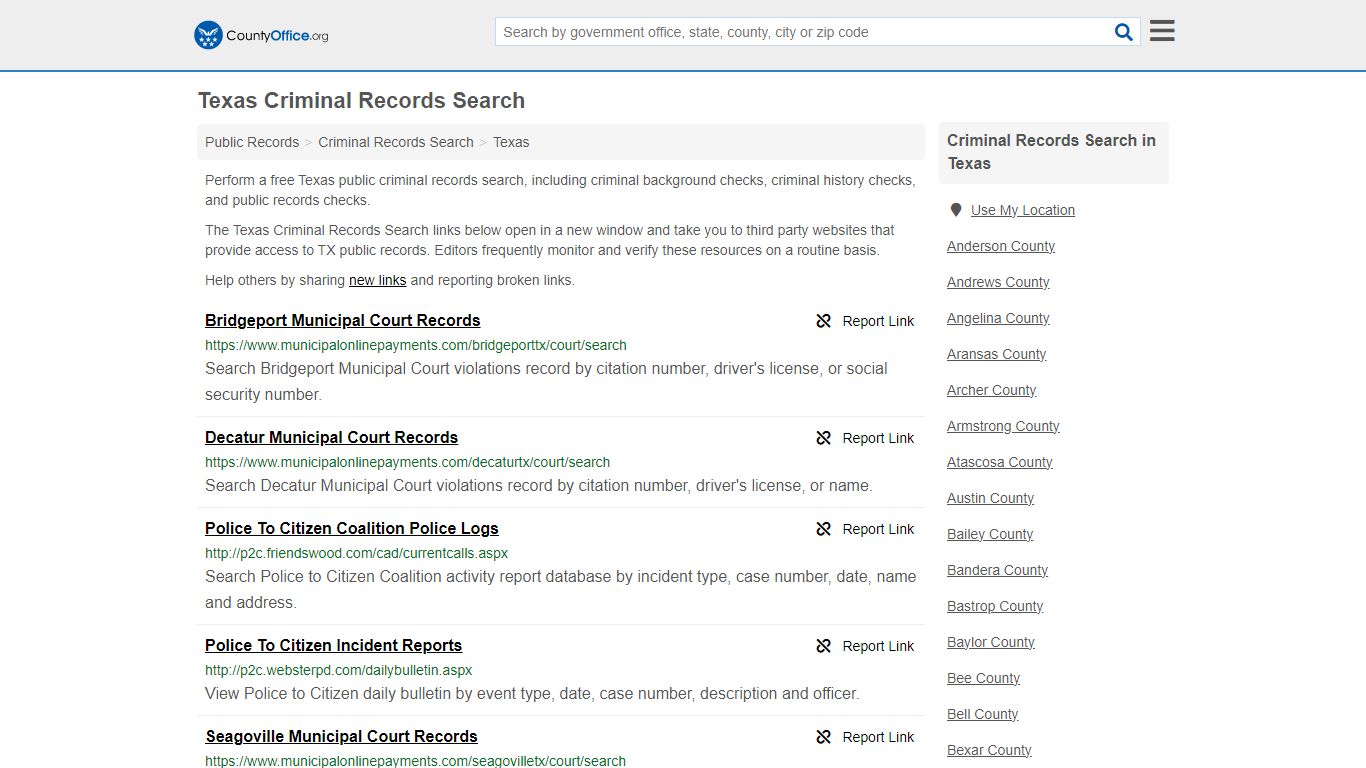Viewport: 1366px width, 768px height.
Task: Click the magnifier search icon
Action: click(x=1124, y=32)
